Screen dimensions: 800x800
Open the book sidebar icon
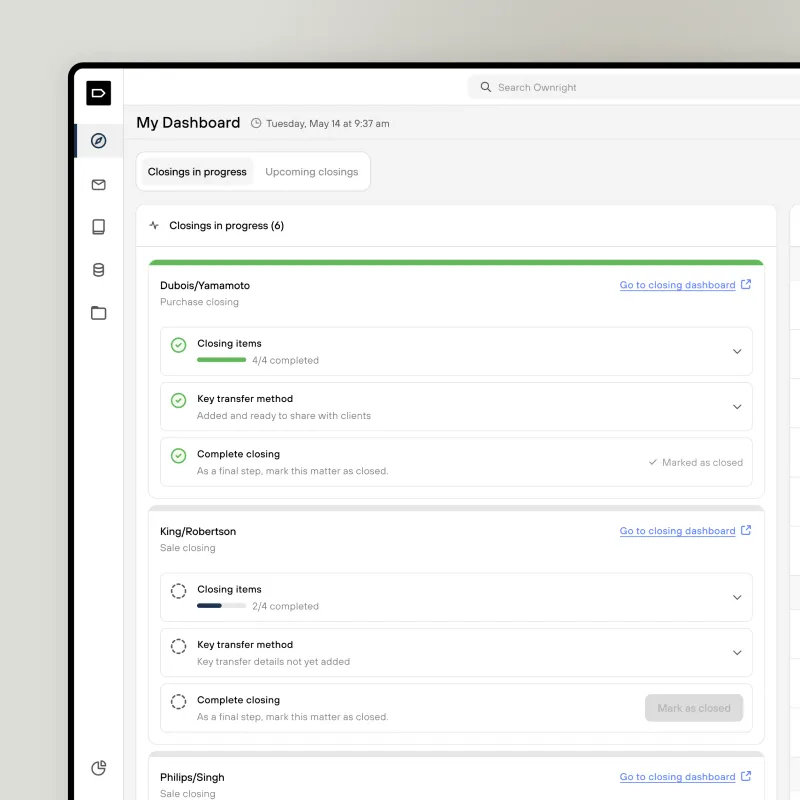[98, 227]
